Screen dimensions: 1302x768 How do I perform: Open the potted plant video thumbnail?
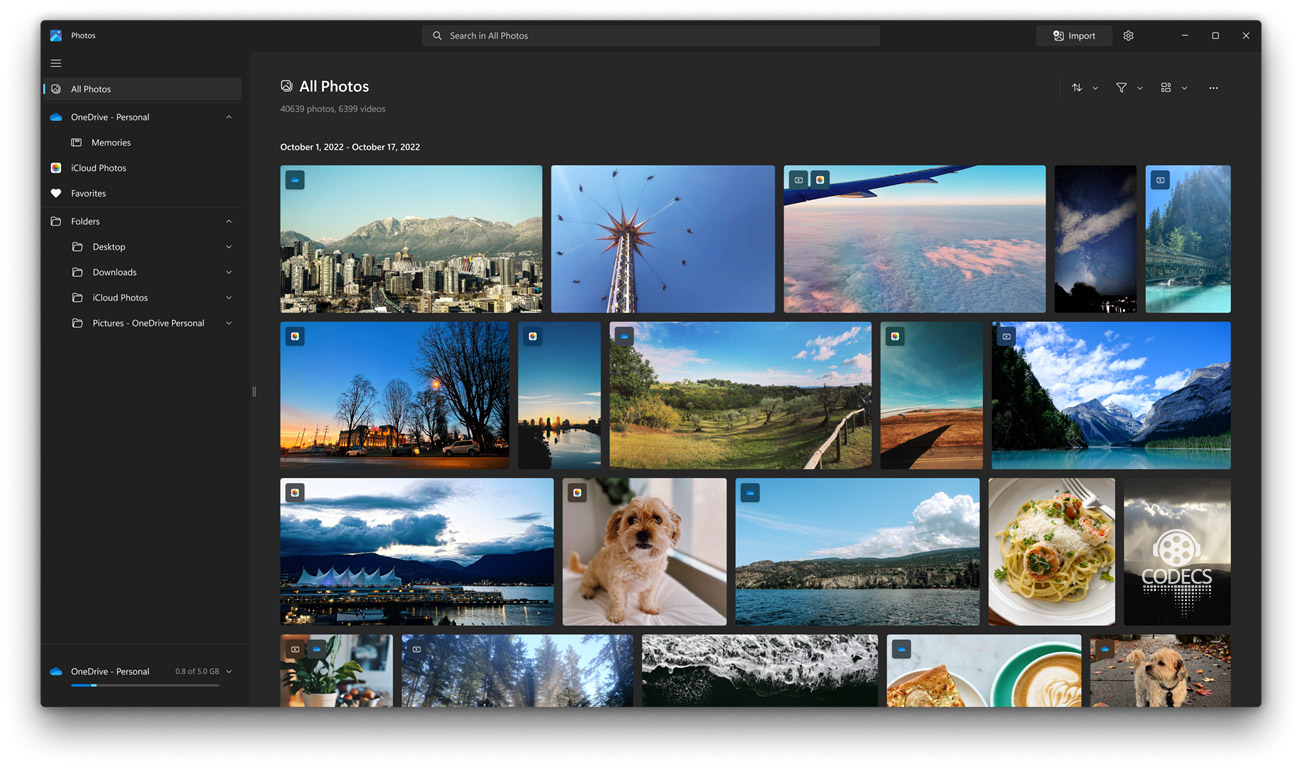[x=336, y=670]
